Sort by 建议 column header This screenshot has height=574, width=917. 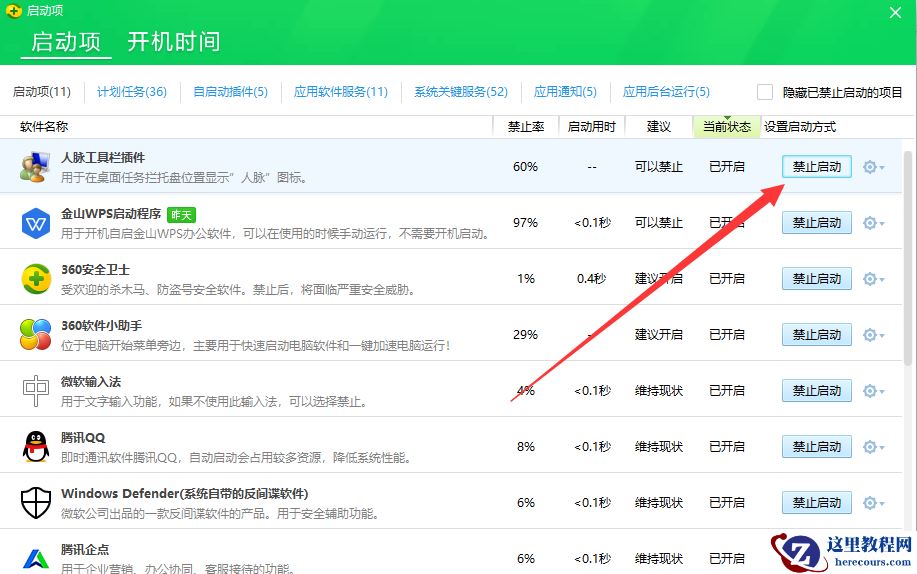[x=659, y=126]
